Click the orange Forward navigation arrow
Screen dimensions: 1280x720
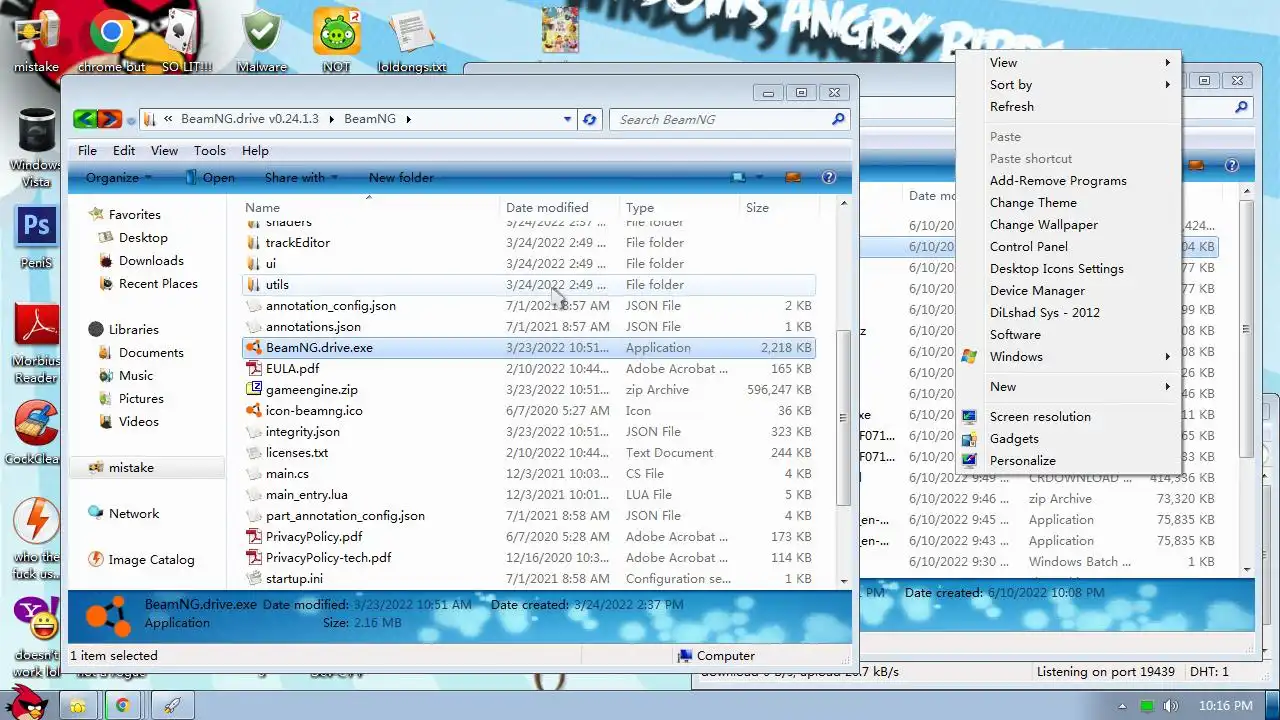pyautogui.click(x=109, y=119)
